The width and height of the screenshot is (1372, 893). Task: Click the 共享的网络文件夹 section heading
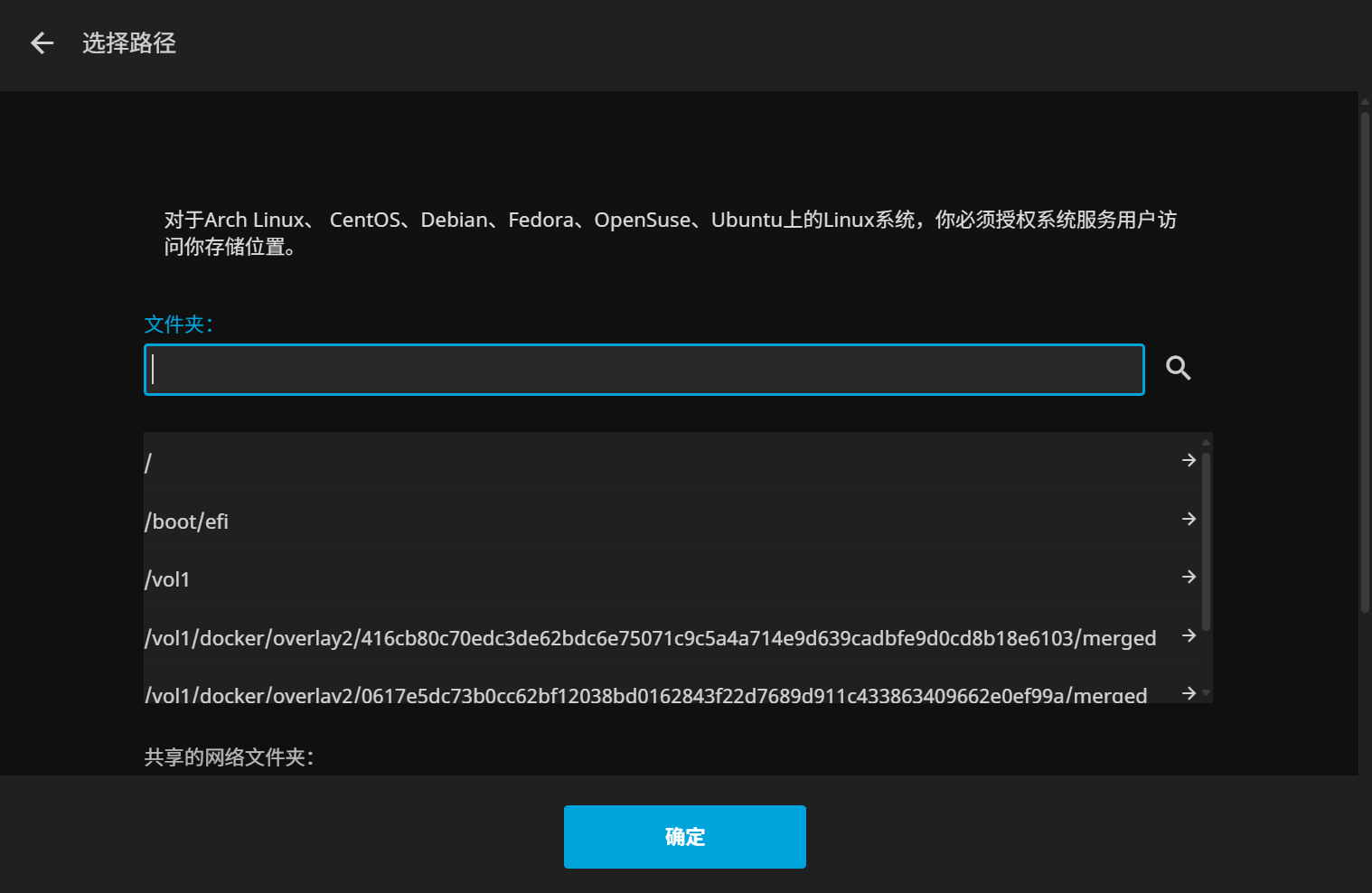[229, 757]
